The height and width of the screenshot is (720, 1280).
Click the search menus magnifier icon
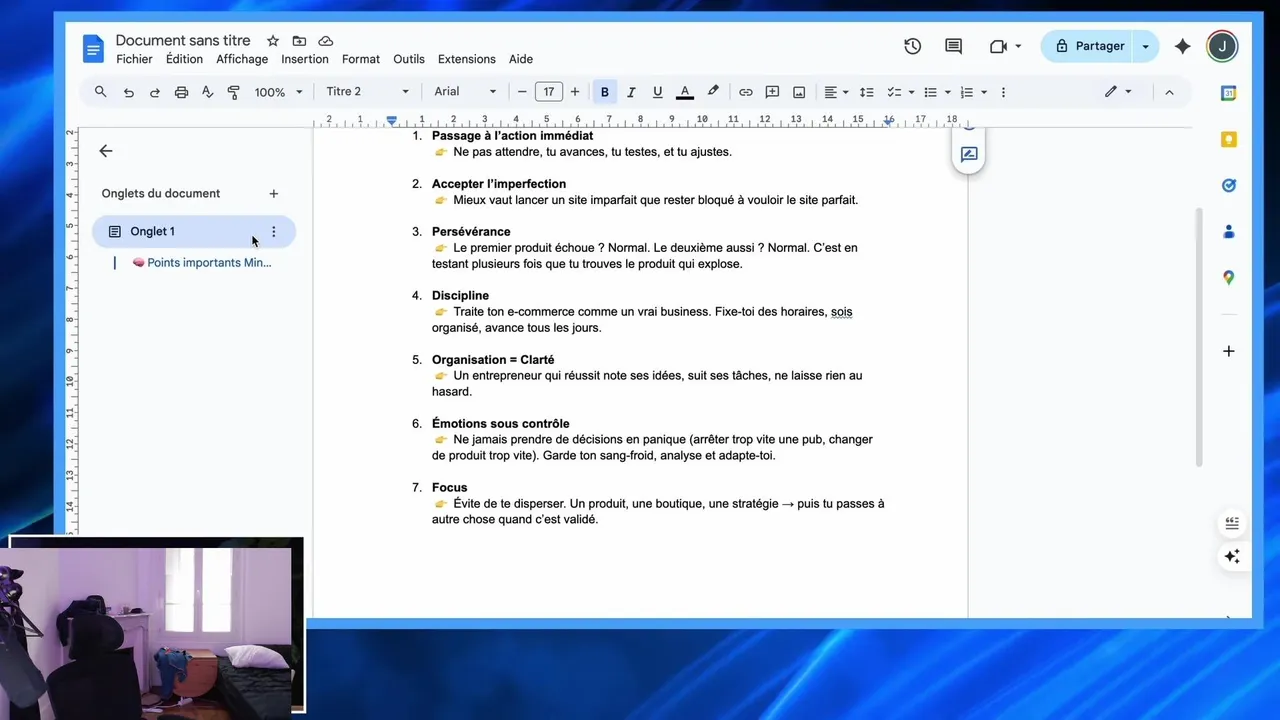pyautogui.click(x=101, y=92)
